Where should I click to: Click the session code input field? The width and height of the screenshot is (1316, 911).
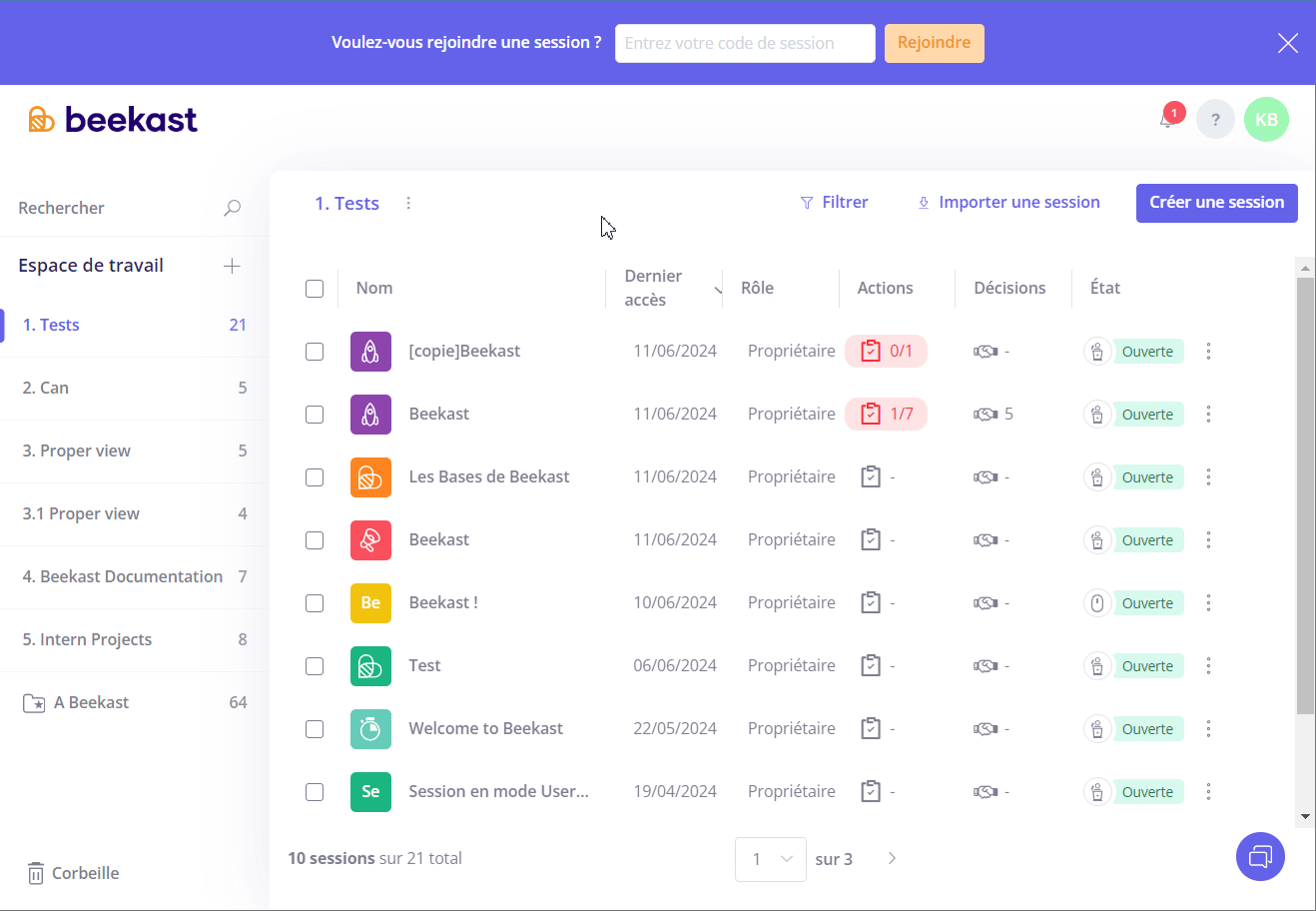[745, 43]
